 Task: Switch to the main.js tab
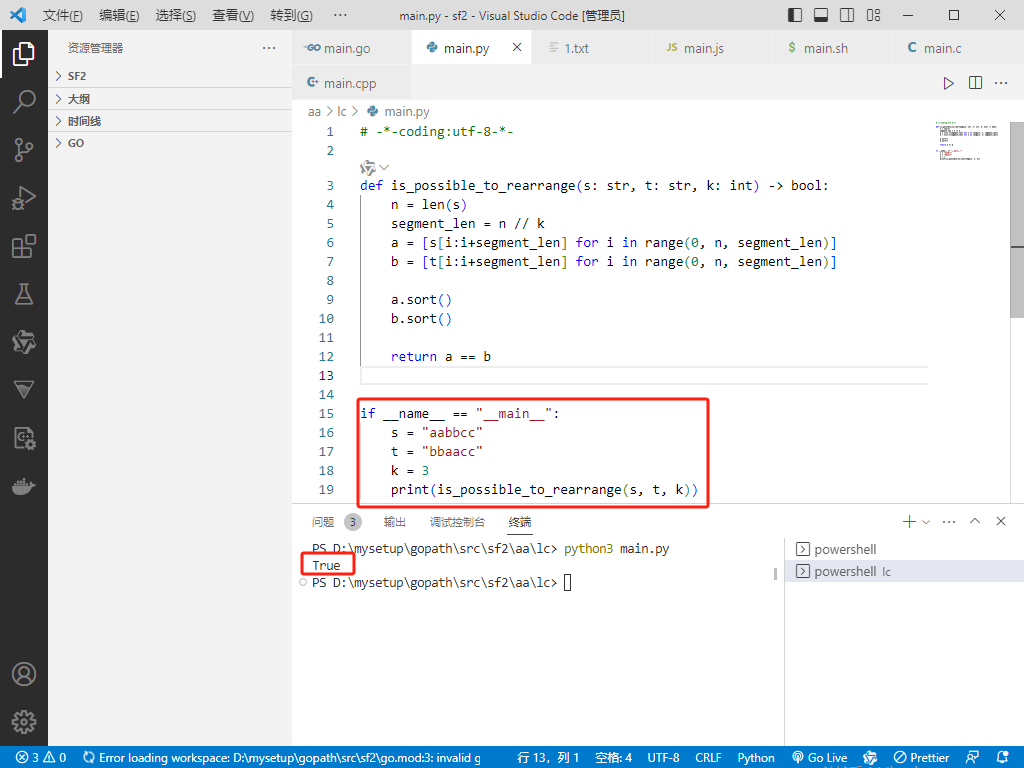711,48
